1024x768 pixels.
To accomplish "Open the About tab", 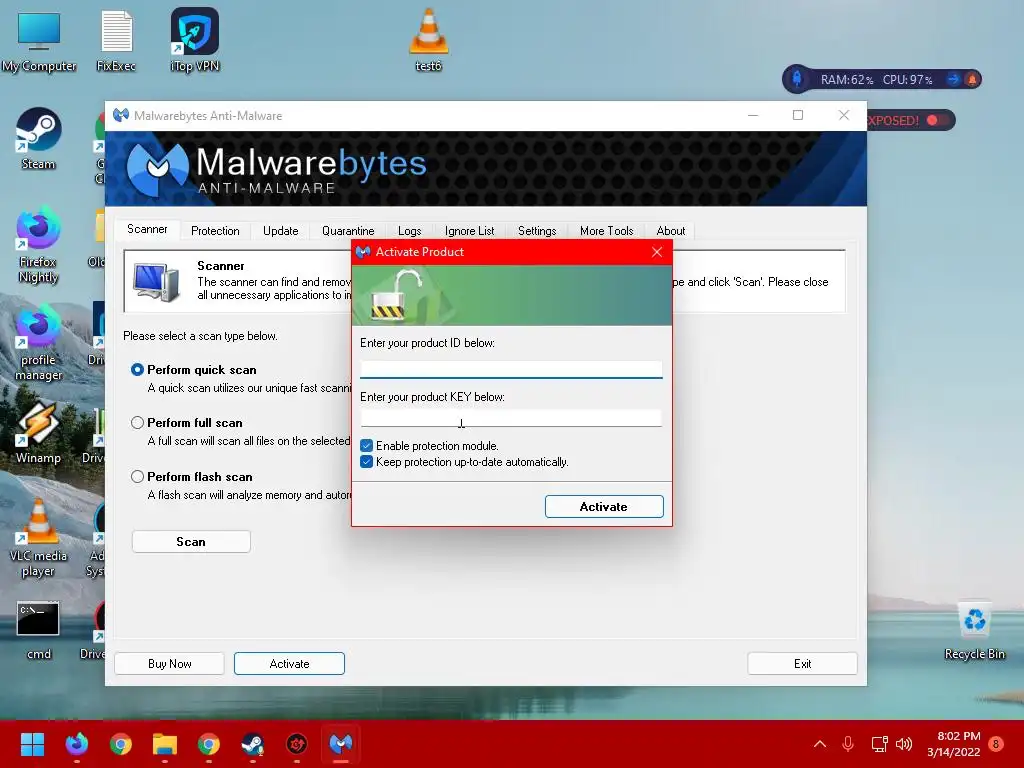I will [x=671, y=231].
